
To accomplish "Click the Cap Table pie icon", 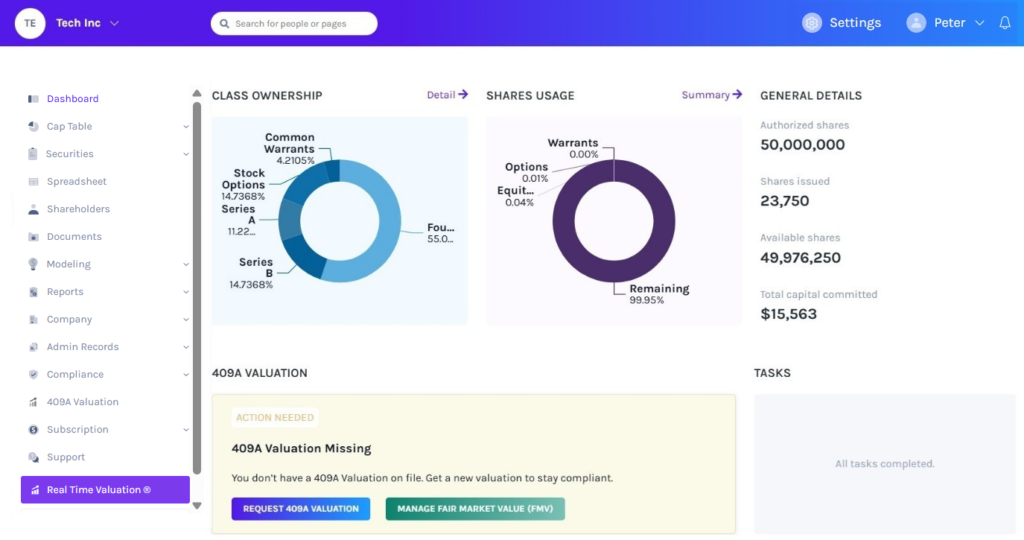I will point(34,127).
